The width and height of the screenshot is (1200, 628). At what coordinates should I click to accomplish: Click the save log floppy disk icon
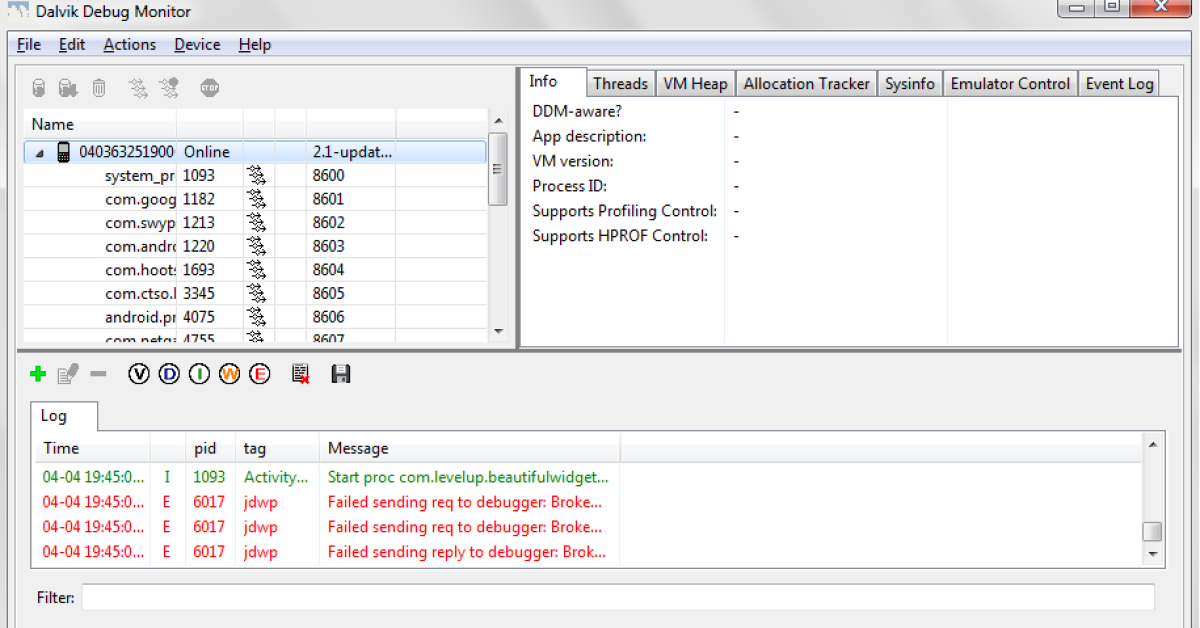(x=340, y=374)
